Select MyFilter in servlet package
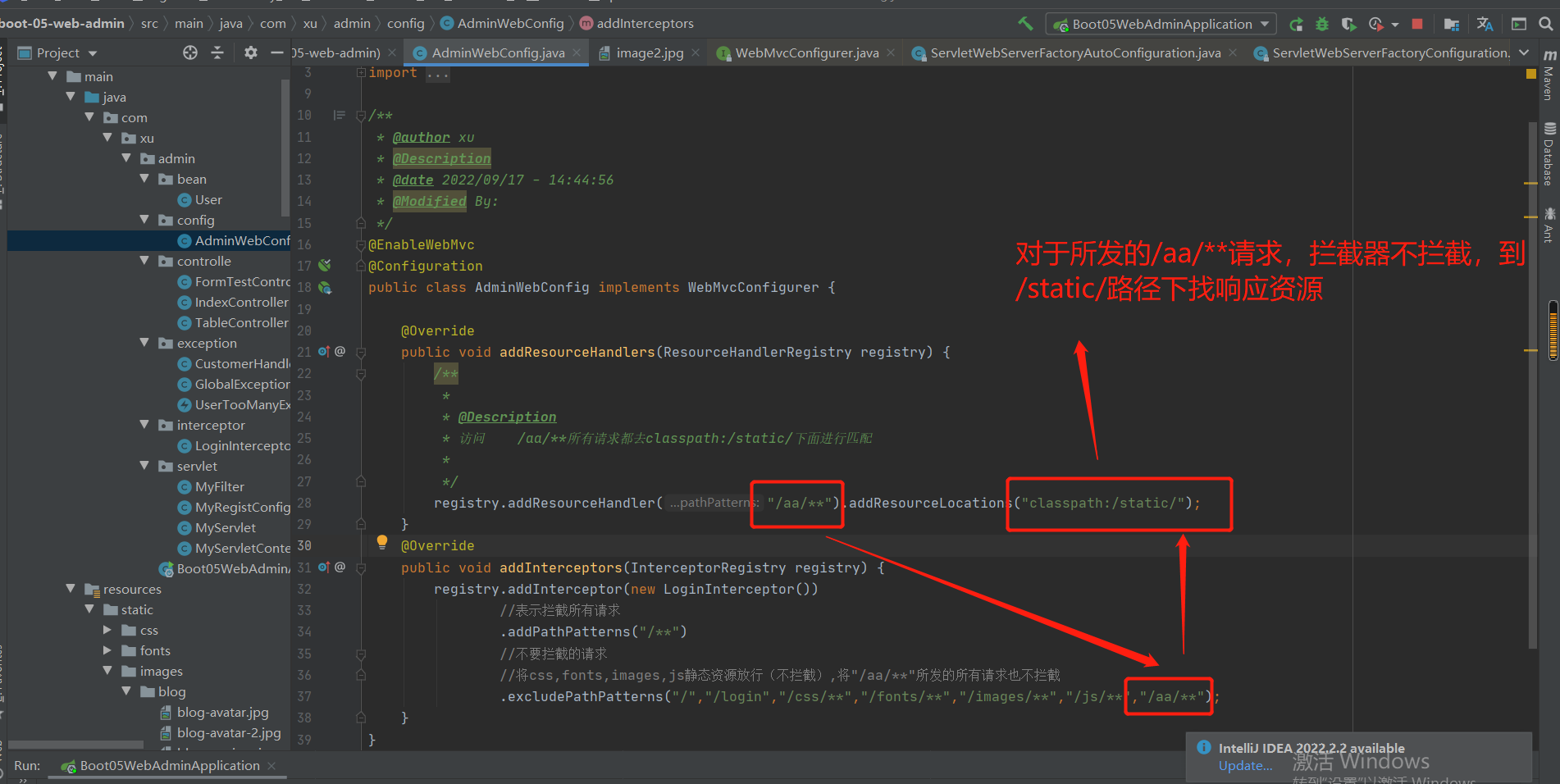 click(x=219, y=486)
